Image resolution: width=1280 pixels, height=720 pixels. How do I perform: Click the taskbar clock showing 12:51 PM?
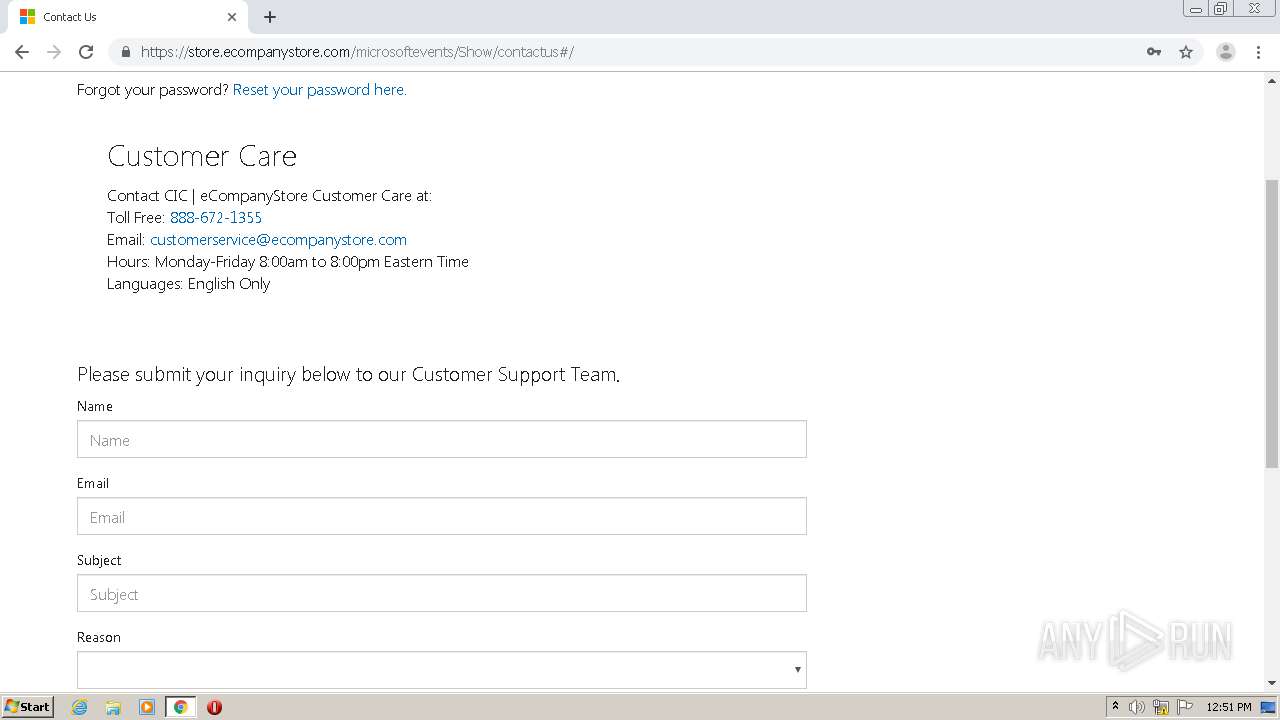1229,707
